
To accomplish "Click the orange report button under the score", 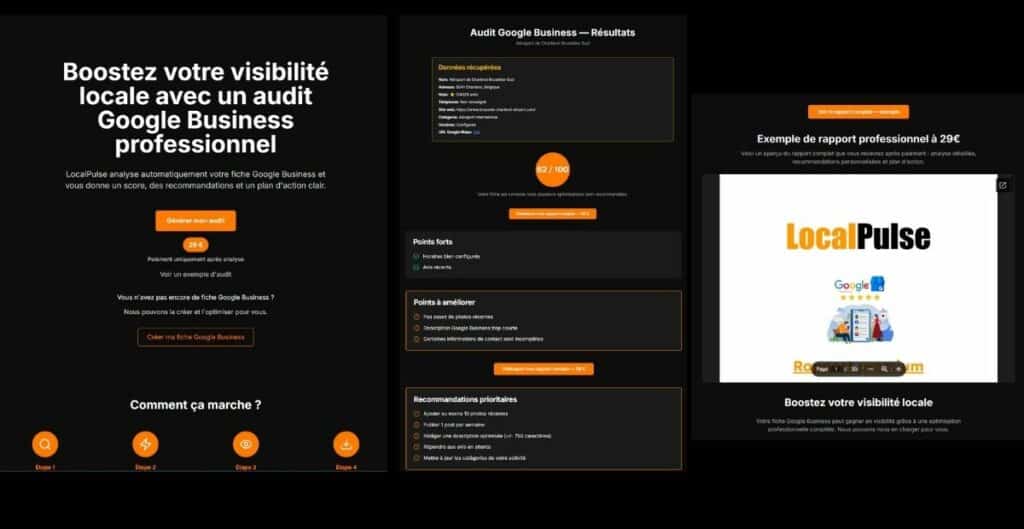I will (552, 213).
